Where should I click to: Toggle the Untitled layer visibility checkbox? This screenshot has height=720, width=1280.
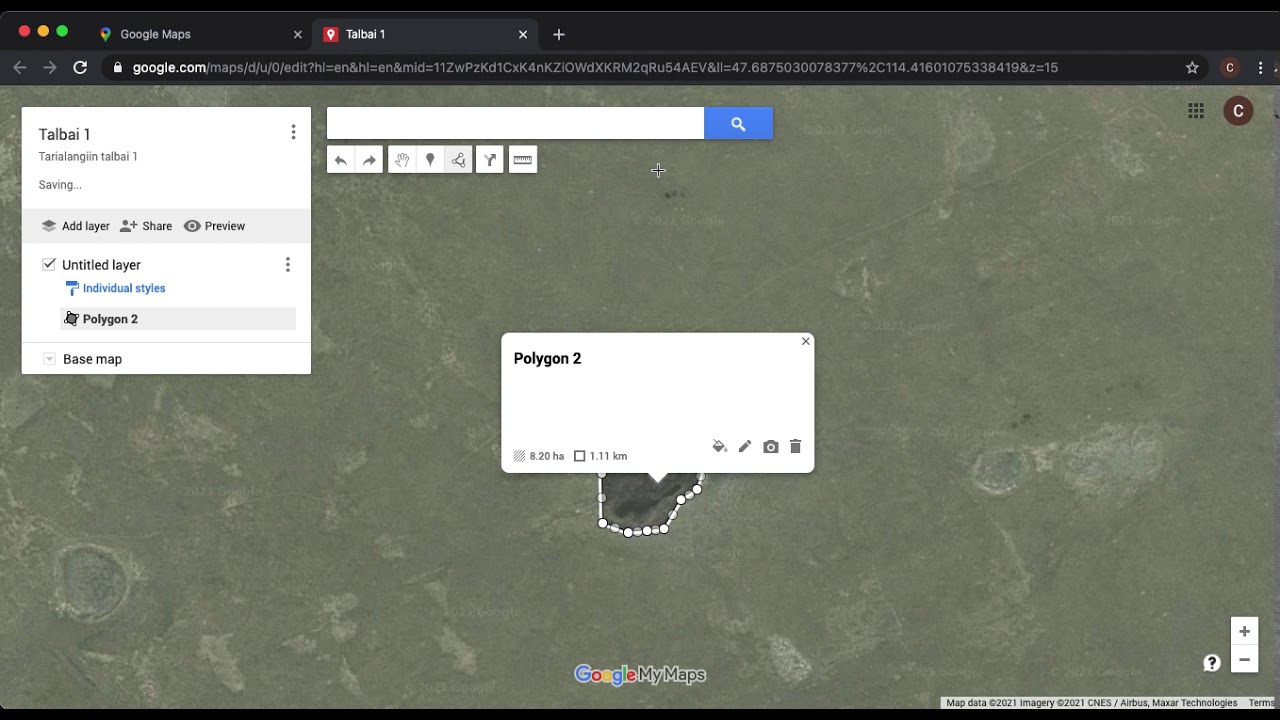[x=49, y=264]
